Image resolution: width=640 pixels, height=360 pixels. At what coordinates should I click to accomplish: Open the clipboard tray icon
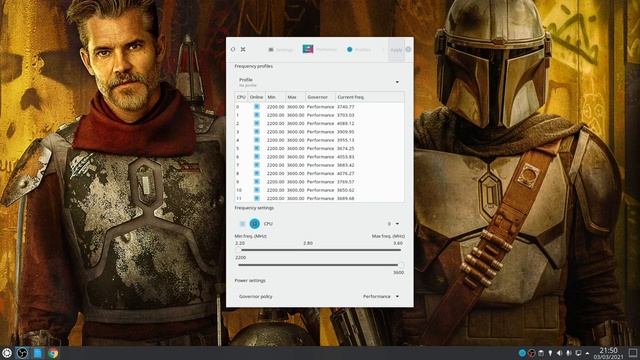tap(541, 353)
